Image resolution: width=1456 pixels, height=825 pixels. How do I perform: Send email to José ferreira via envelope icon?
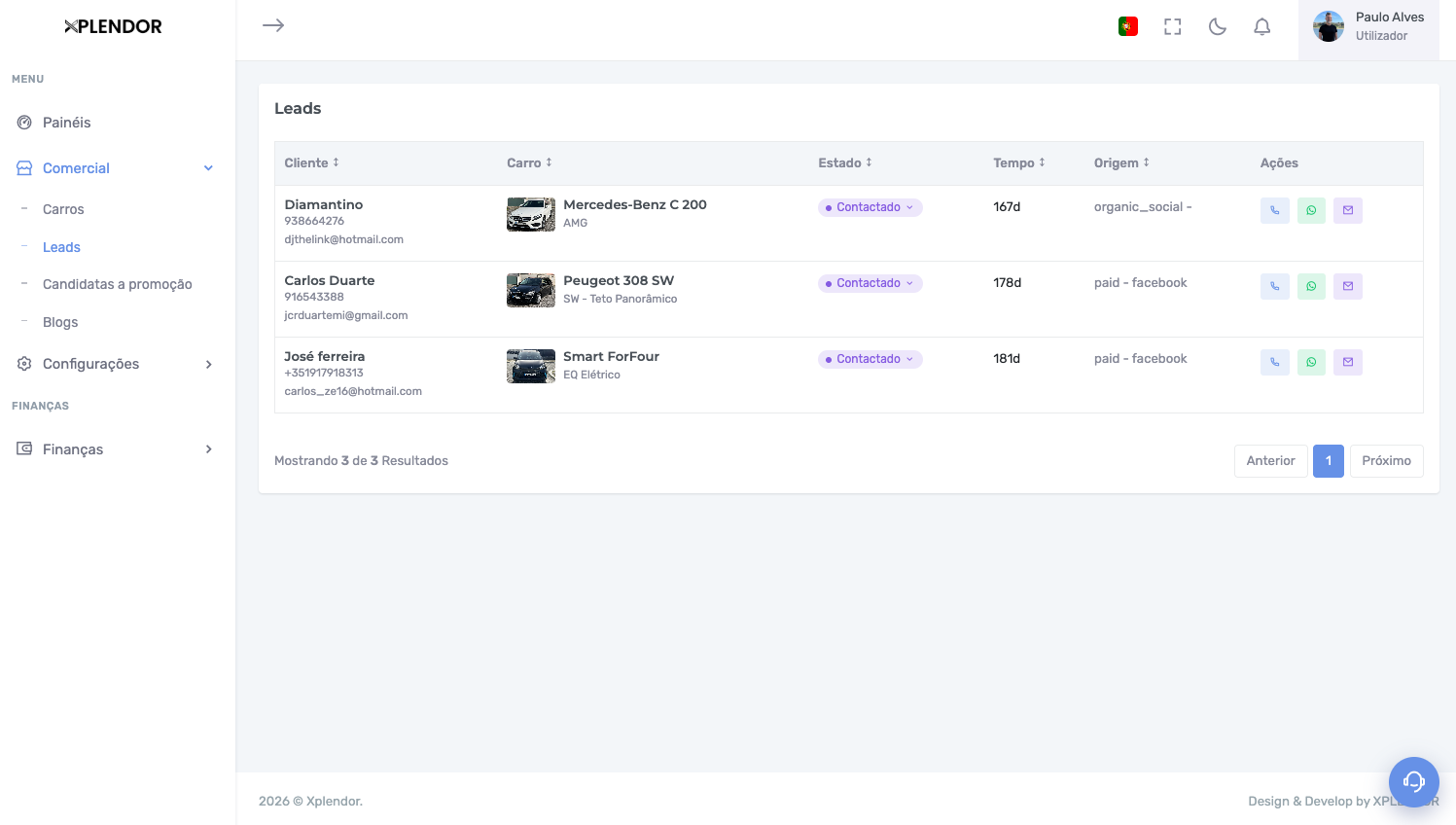point(1348,362)
